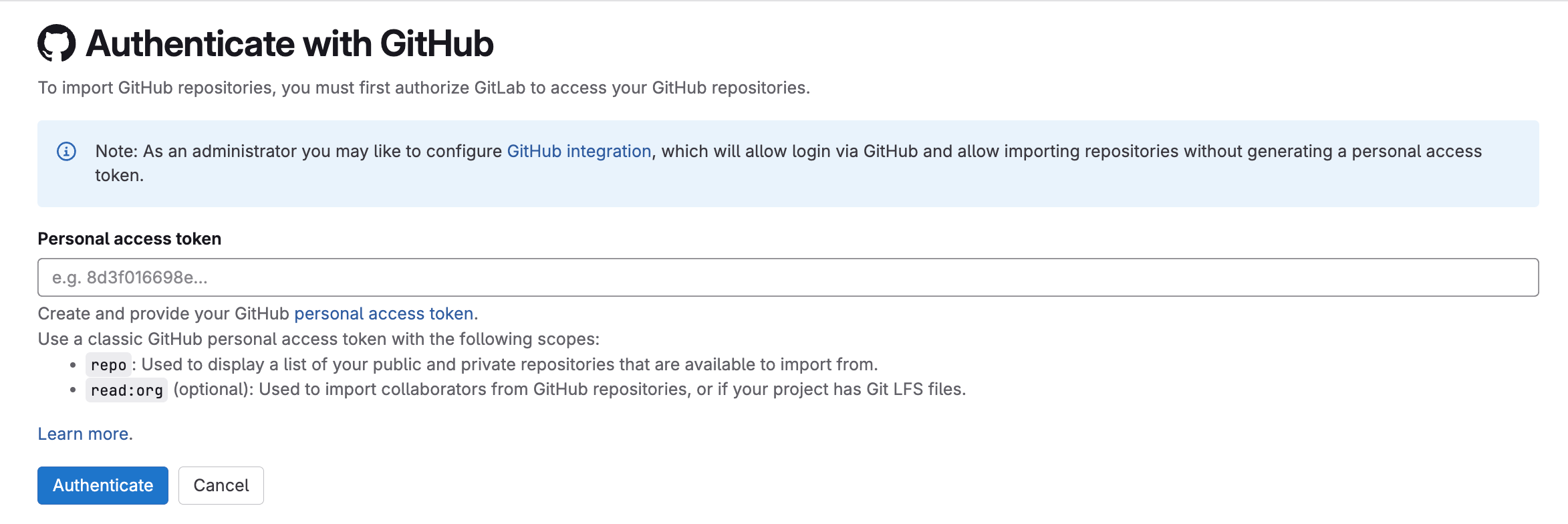This screenshot has width=1568, height=524.
Task: Click the 'Use a classic GitHub personal access token' line
Action: tap(319, 339)
